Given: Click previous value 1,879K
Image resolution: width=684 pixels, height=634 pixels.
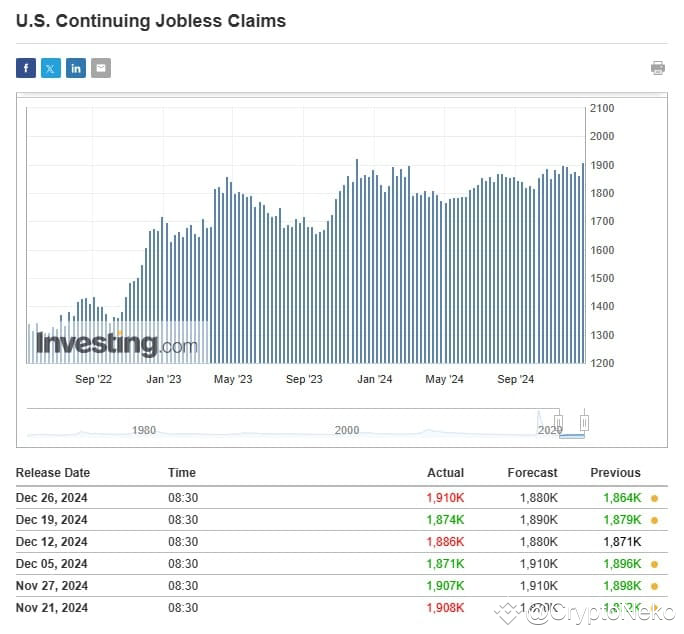Looking at the screenshot, I should [x=622, y=520].
